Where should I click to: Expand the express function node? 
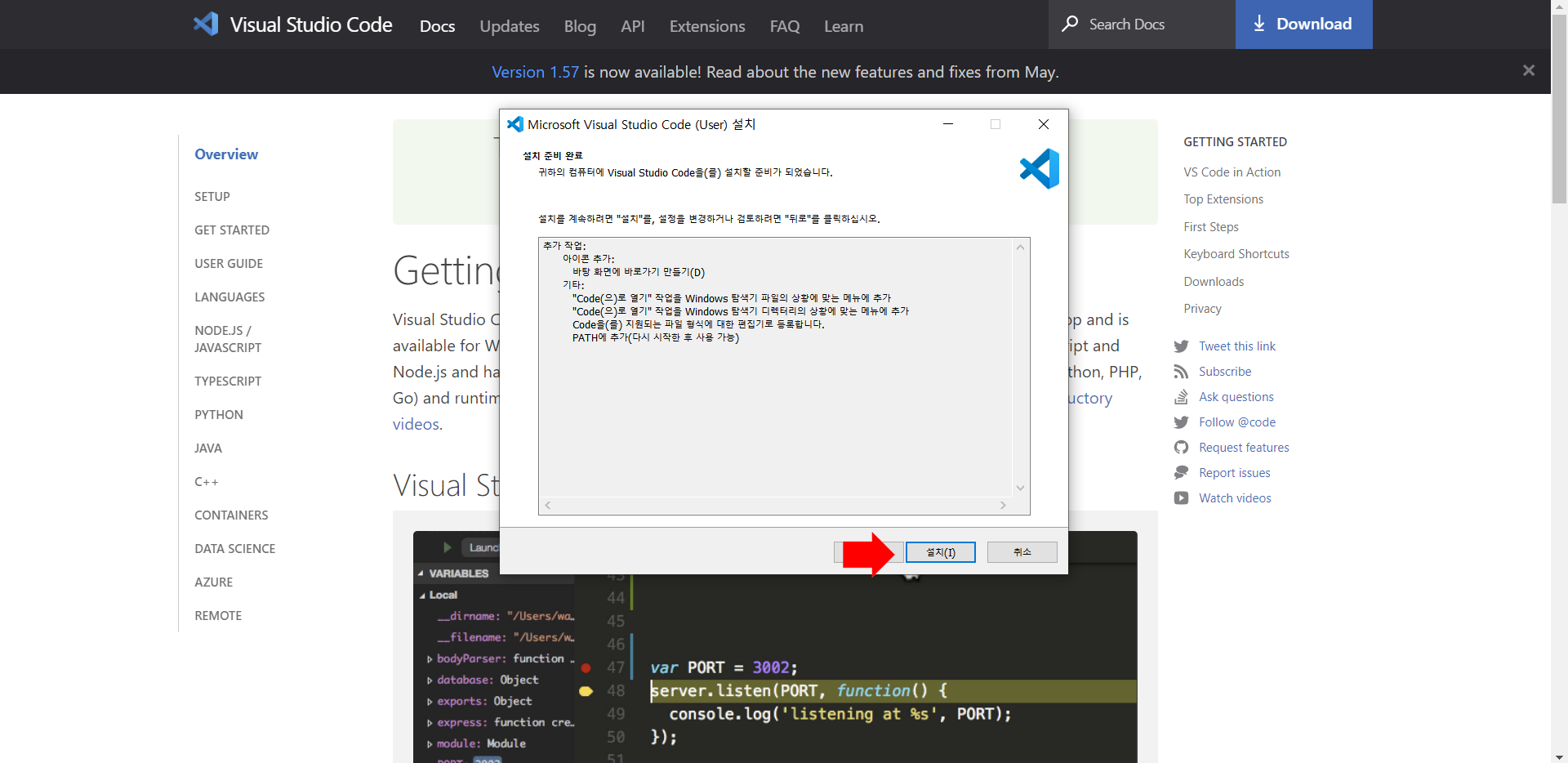pos(430,722)
